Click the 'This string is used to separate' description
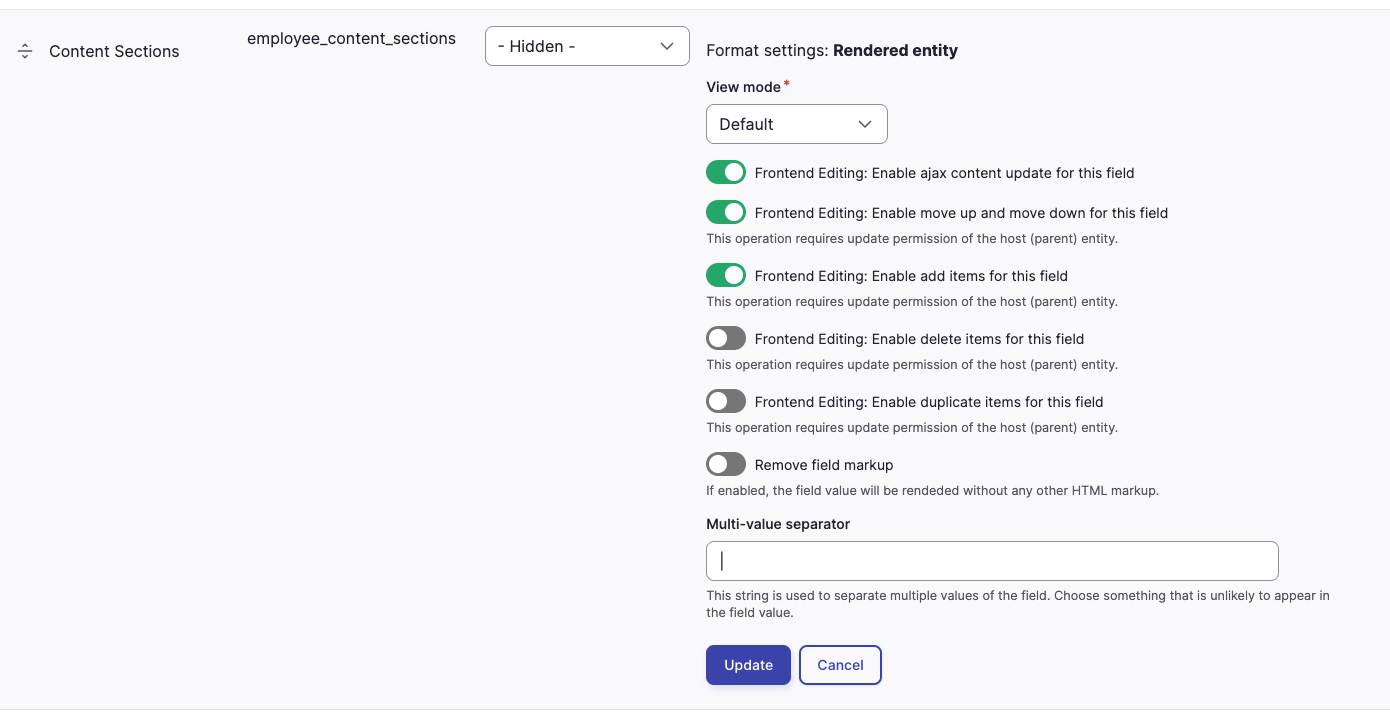The width and height of the screenshot is (1390, 720). (x=1018, y=604)
